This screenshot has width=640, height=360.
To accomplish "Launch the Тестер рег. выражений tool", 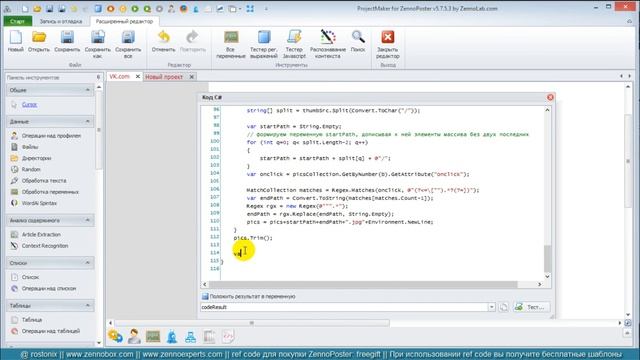I will [264, 44].
